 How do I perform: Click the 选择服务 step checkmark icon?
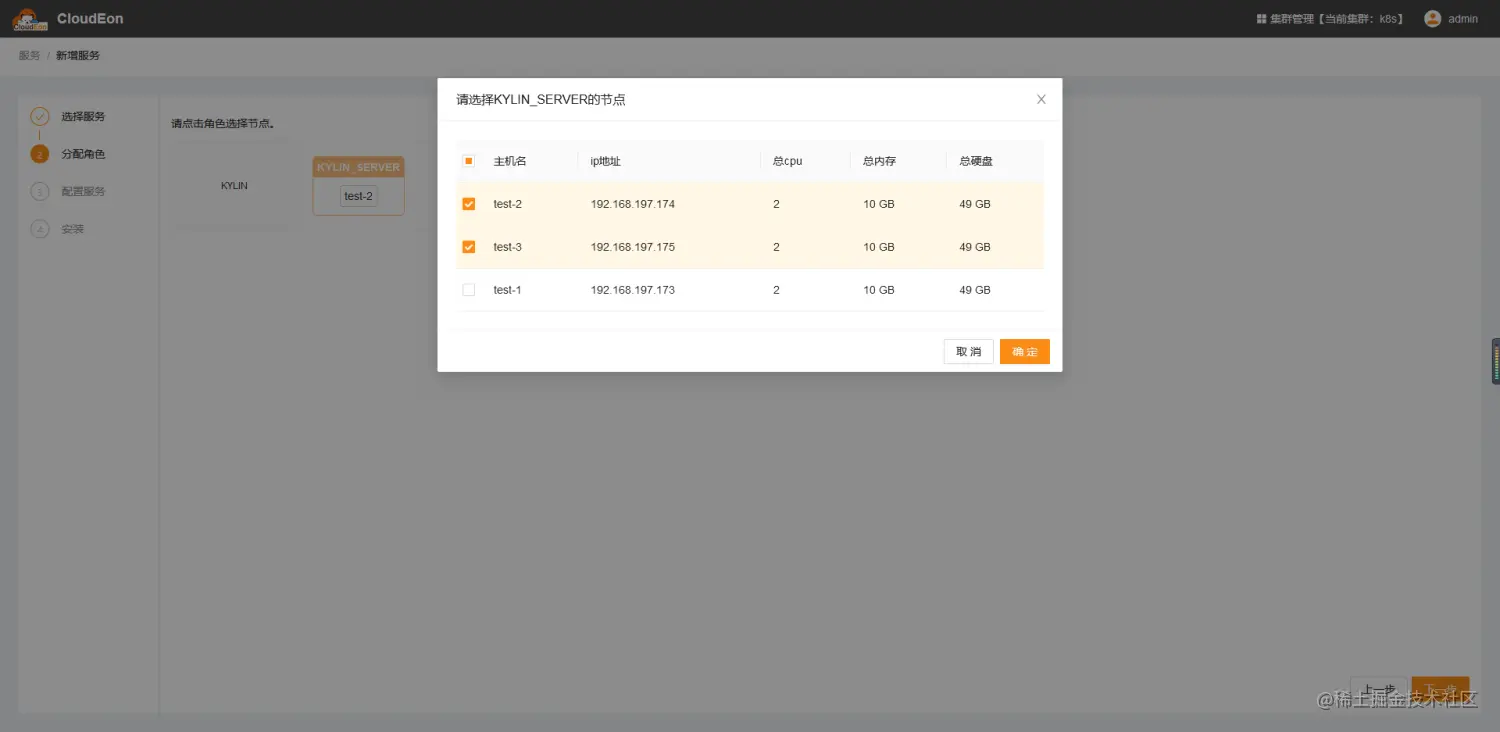[40, 117]
